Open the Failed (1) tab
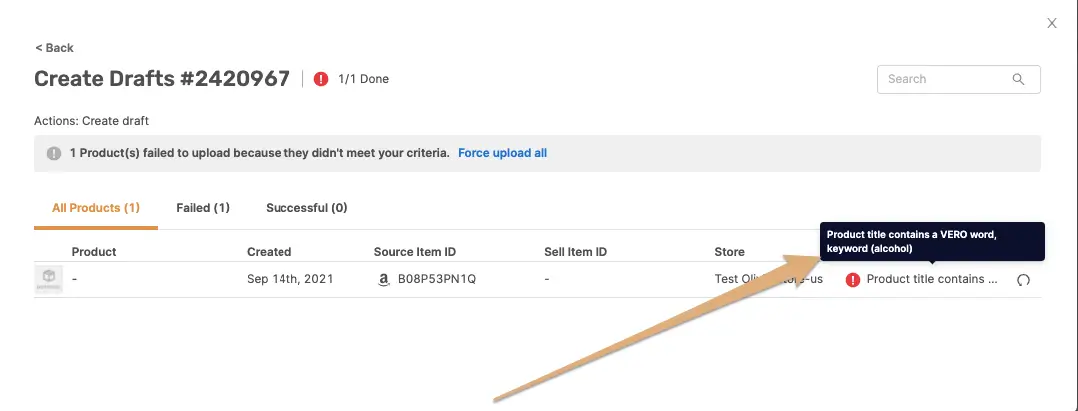The width and height of the screenshot is (1078, 411). [203, 208]
